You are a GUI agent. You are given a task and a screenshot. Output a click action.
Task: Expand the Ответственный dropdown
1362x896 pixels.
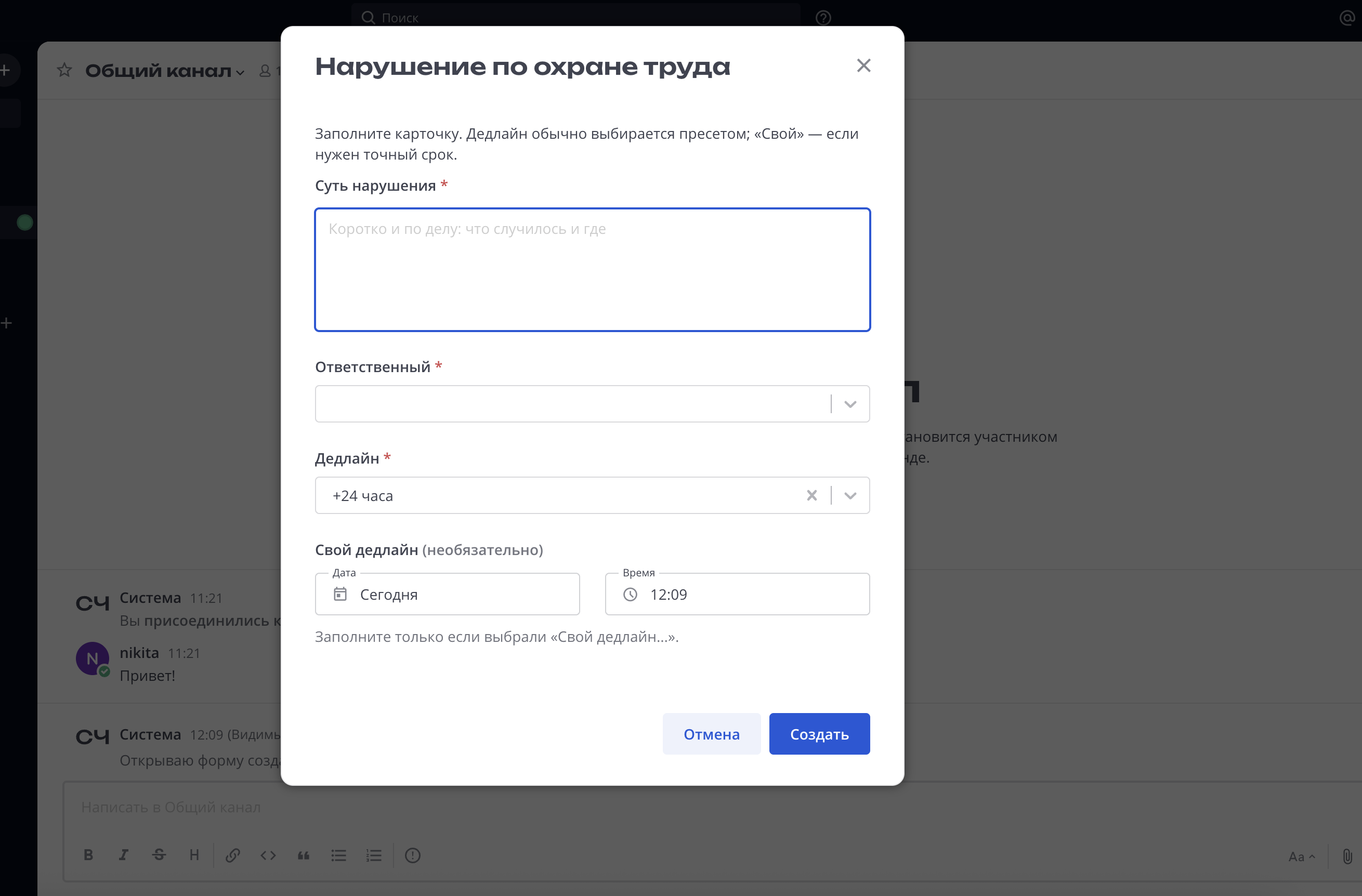850,403
